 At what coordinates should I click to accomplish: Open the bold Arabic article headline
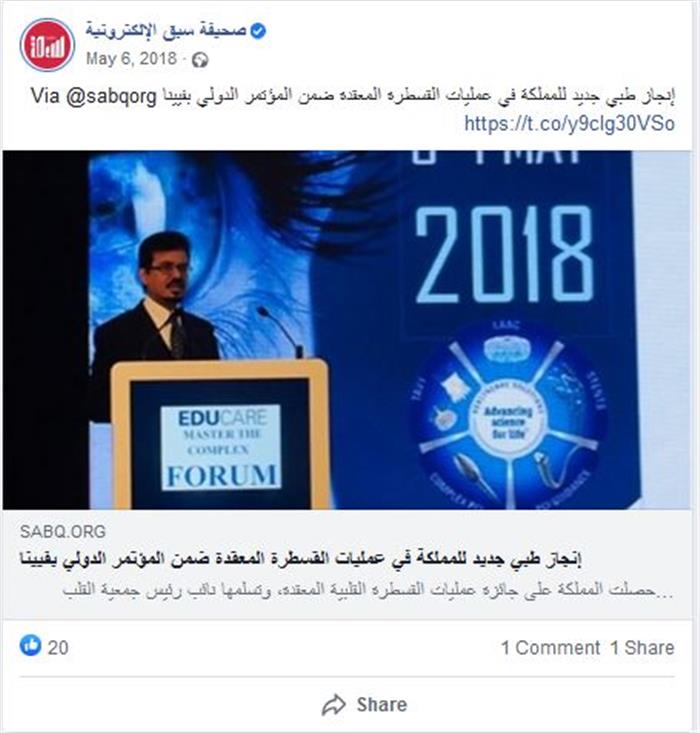point(301,559)
